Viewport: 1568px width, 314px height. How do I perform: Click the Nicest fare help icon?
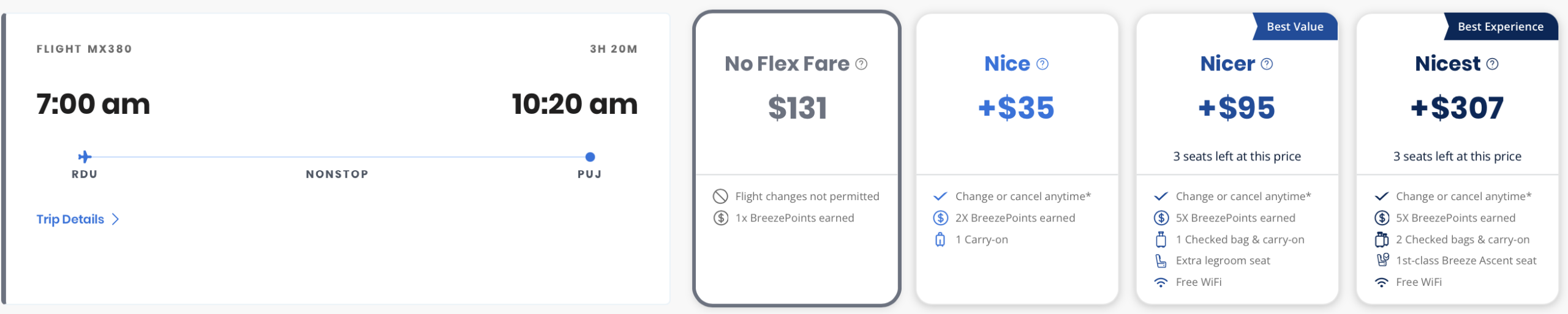tap(1493, 64)
